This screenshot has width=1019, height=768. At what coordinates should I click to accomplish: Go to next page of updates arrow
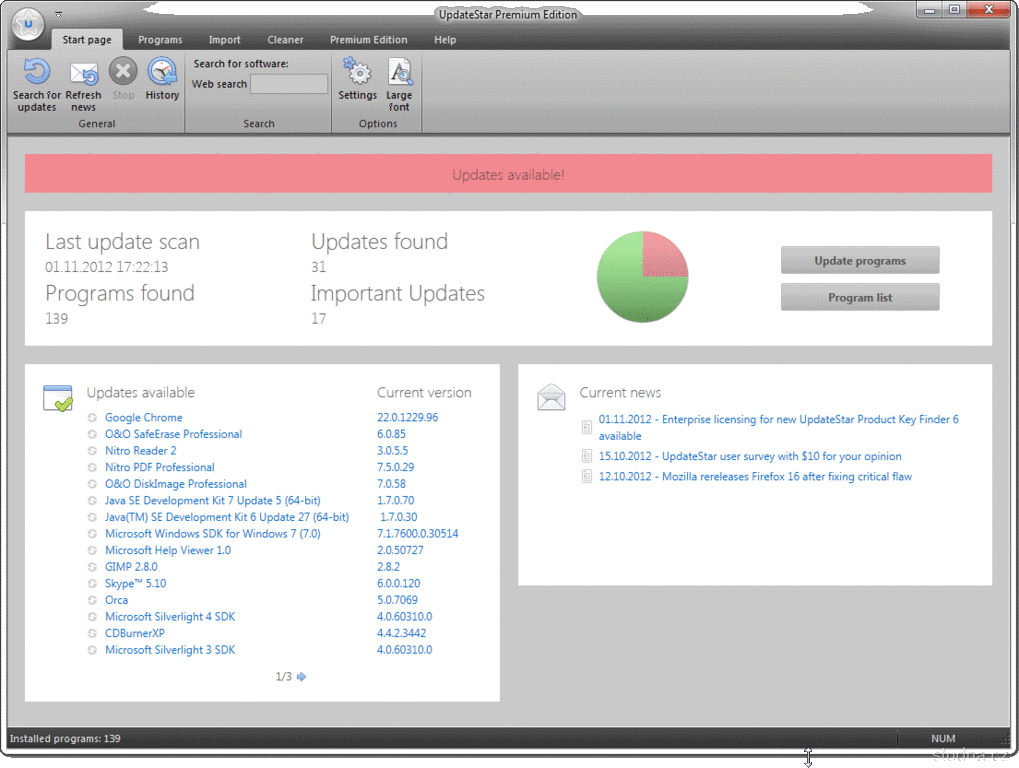302,677
